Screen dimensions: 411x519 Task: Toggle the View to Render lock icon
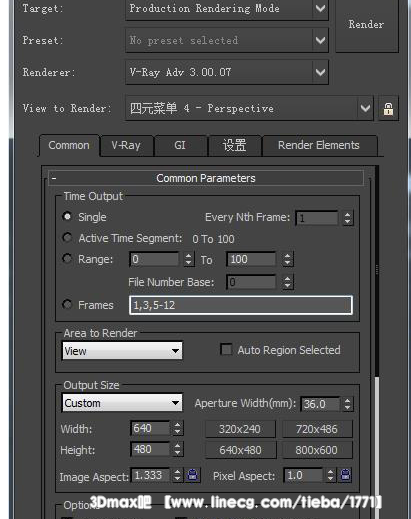388,108
